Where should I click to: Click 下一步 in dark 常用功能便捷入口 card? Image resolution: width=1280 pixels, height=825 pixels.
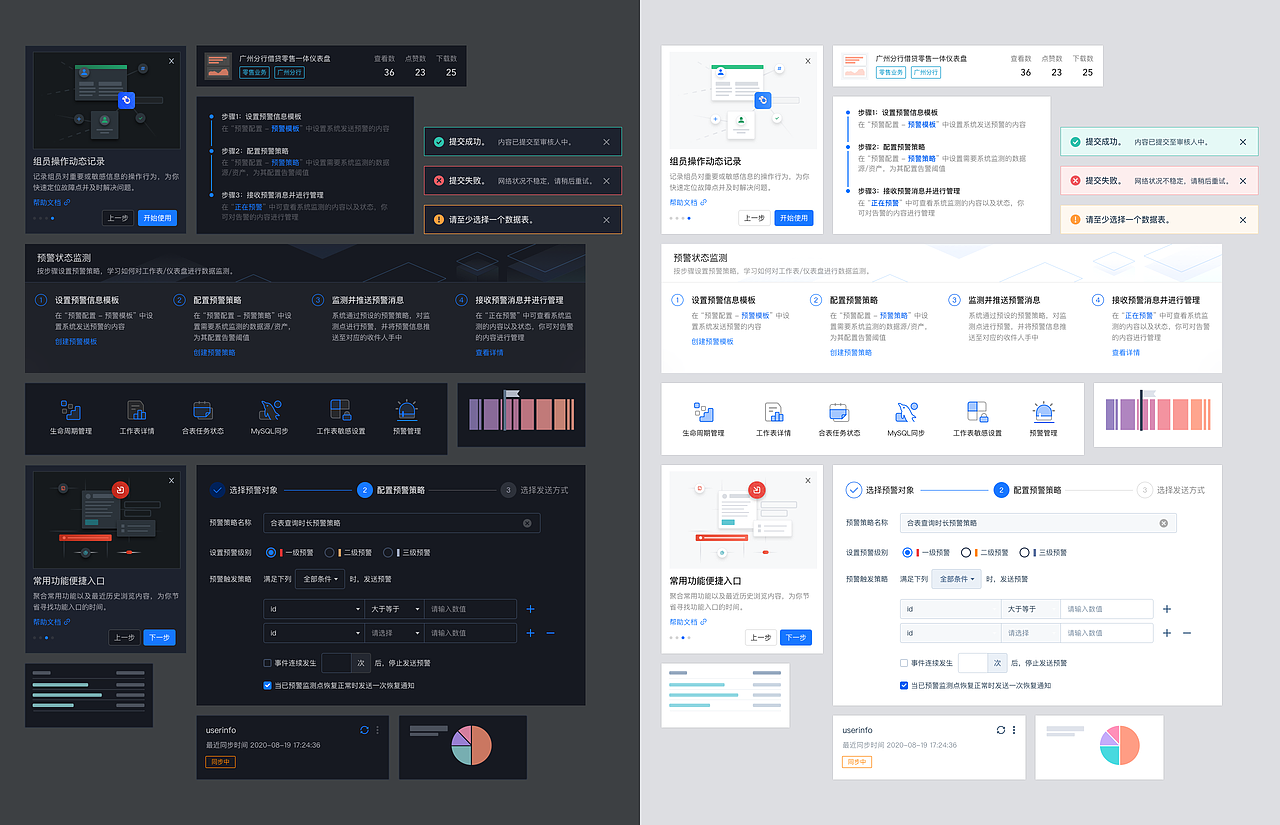point(159,637)
